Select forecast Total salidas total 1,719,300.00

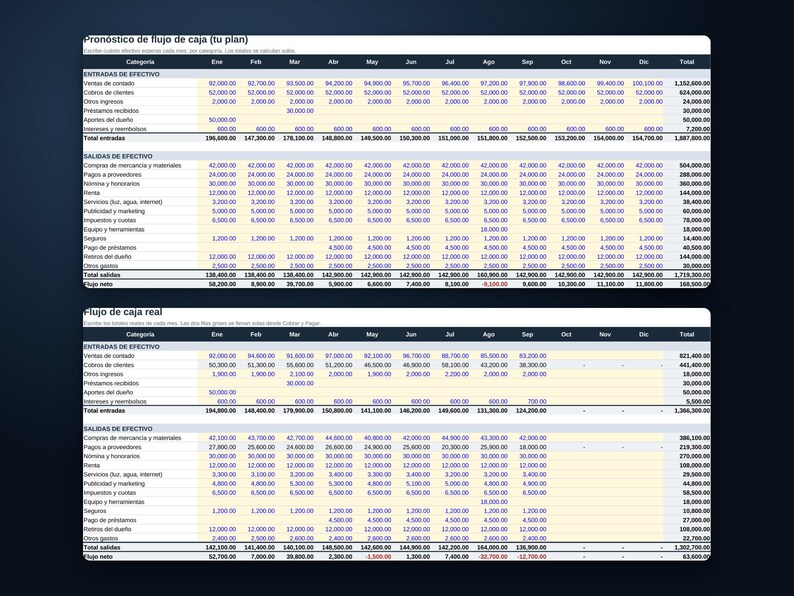pos(692,275)
